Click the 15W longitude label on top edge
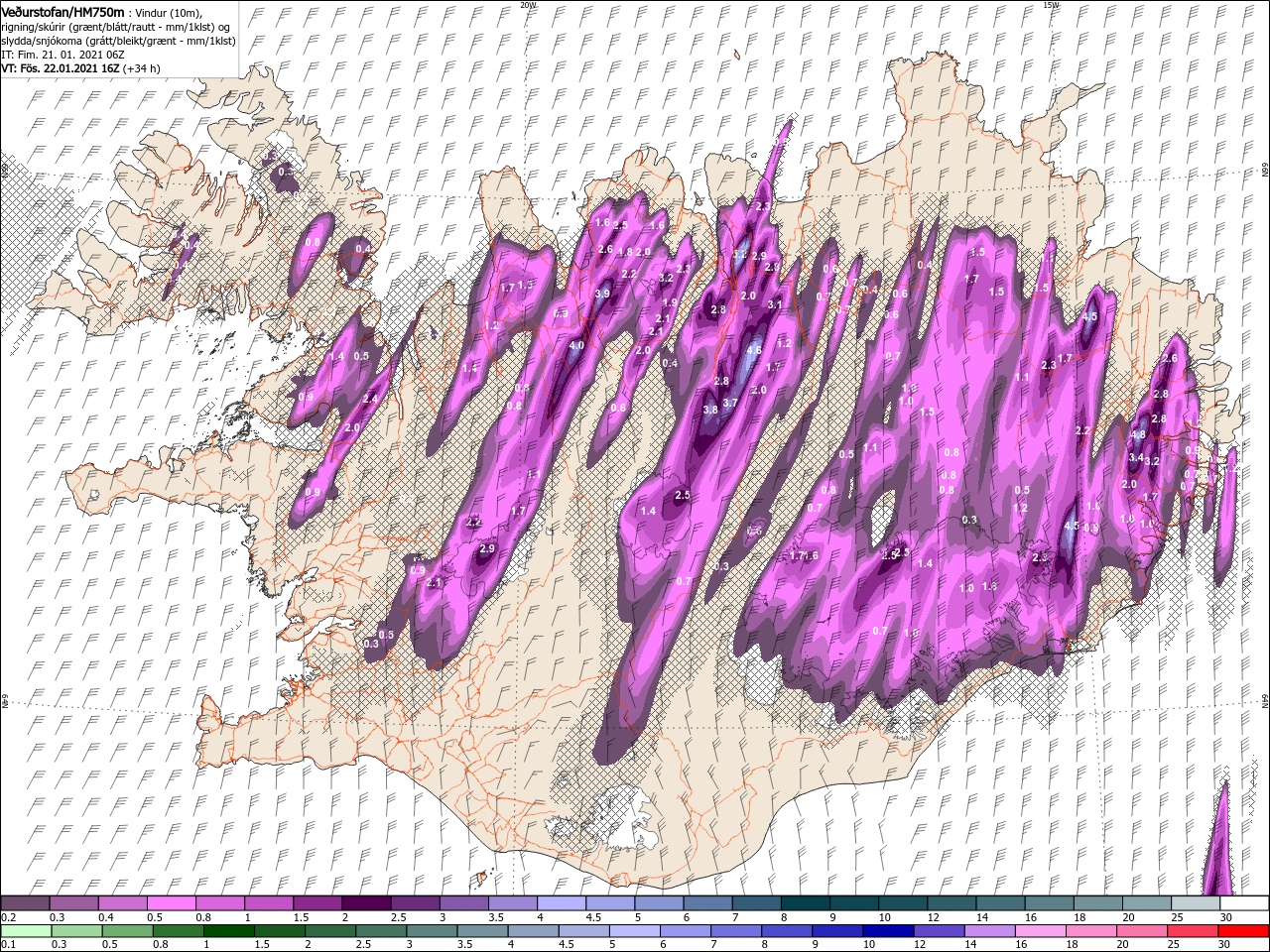The width and height of the screenshot is (1270, 952). [1051, 5]
